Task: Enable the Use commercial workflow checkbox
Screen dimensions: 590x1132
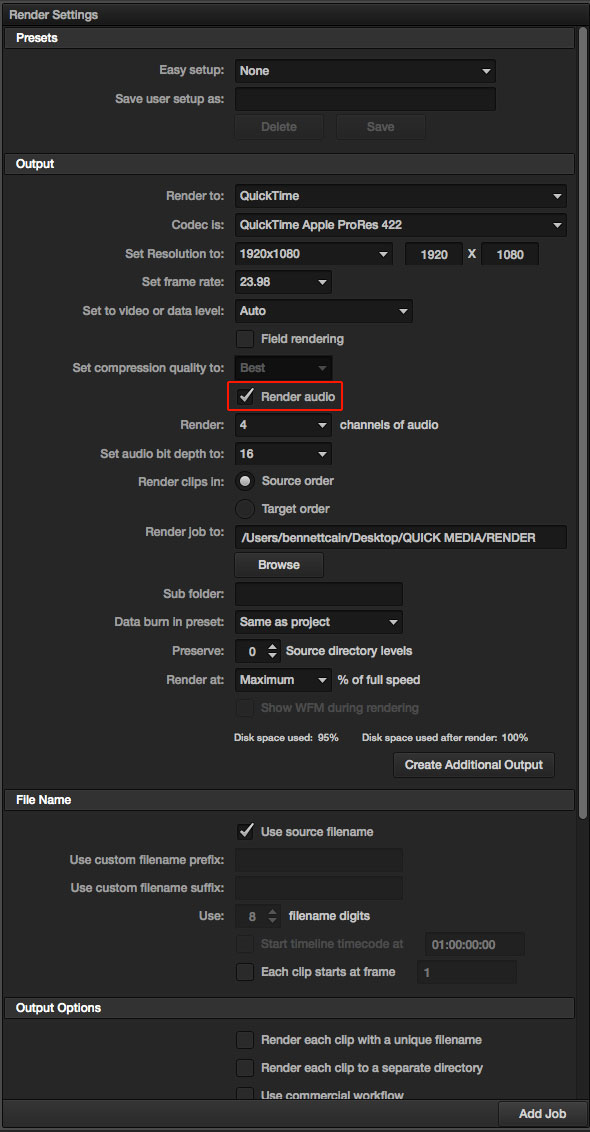Action: point(246,1094)
